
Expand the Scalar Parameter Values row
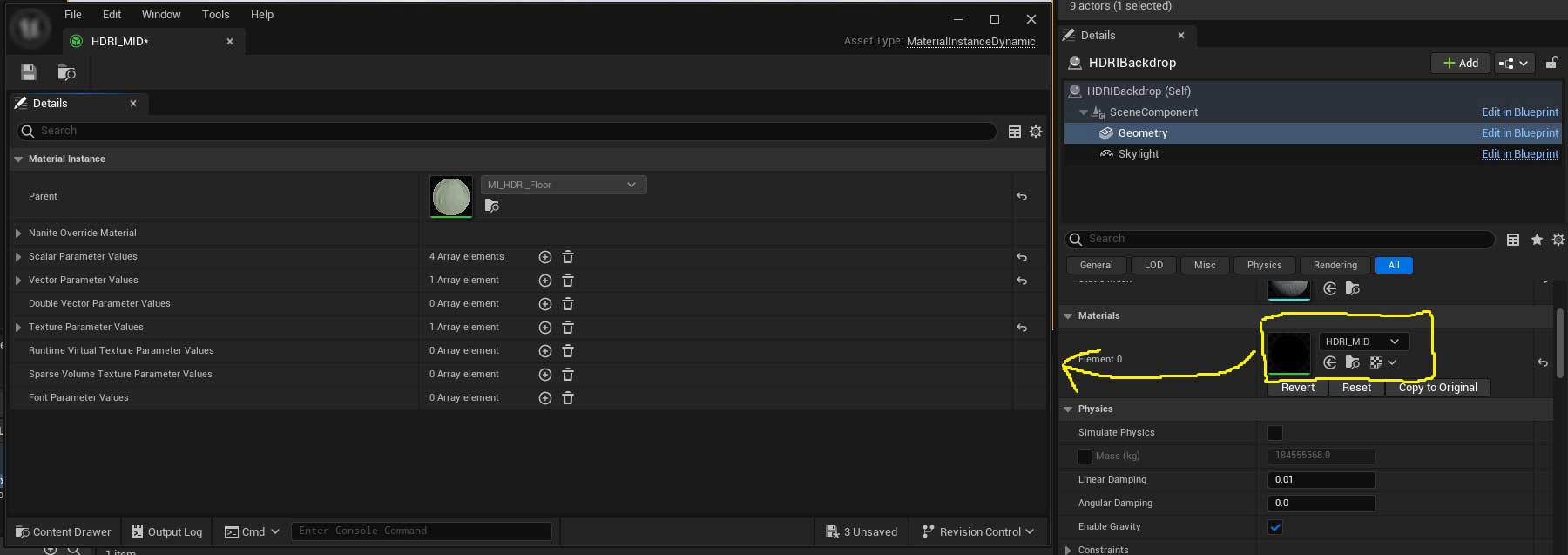[18, 257]
